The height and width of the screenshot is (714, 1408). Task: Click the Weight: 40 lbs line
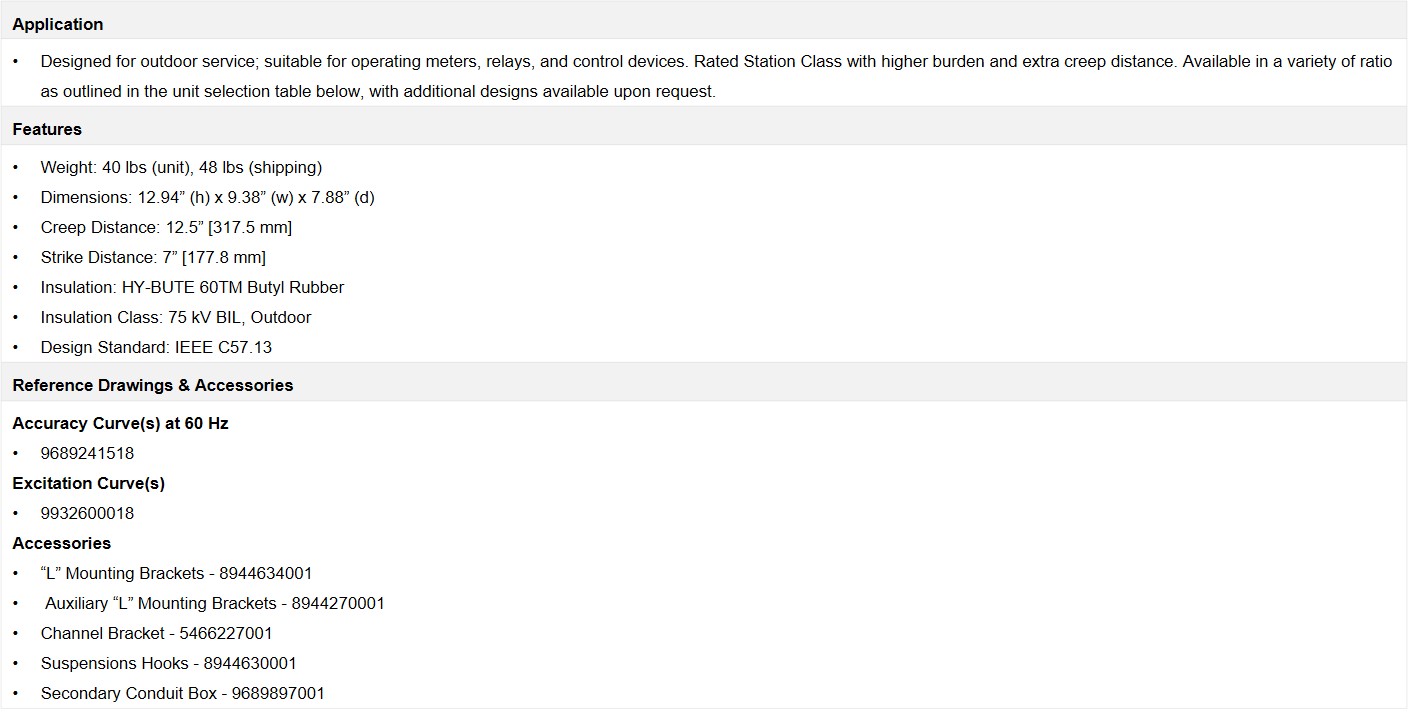point(181,167)
